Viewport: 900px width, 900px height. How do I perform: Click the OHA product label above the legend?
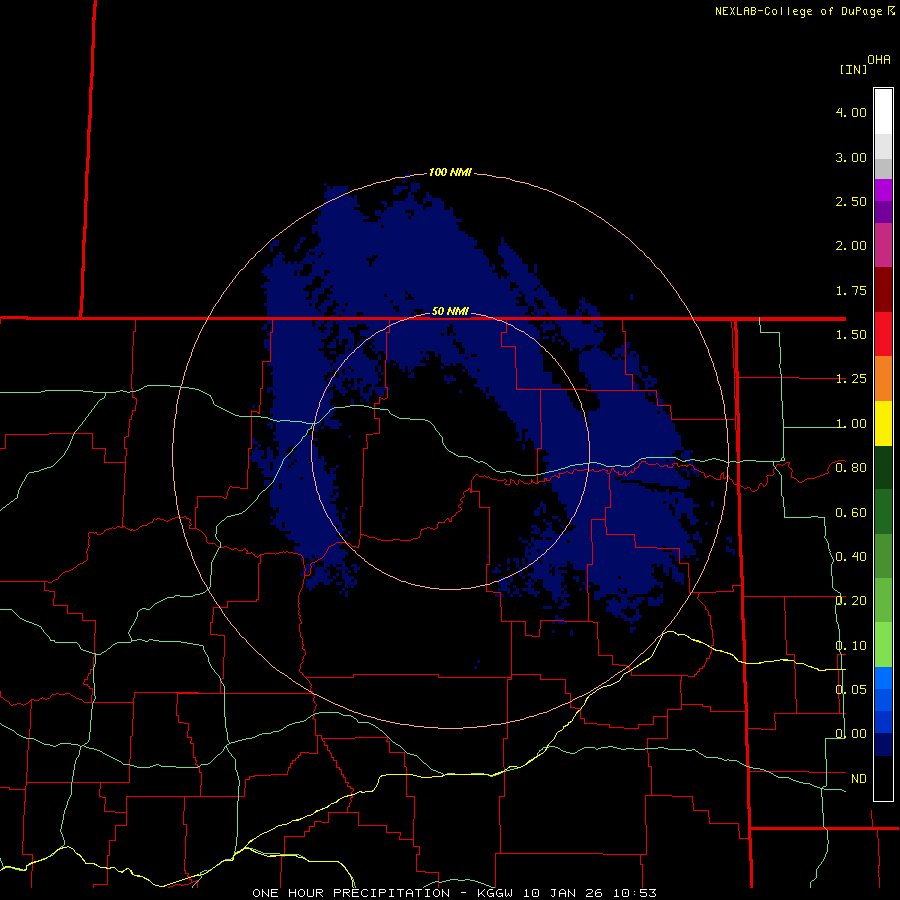879,60
